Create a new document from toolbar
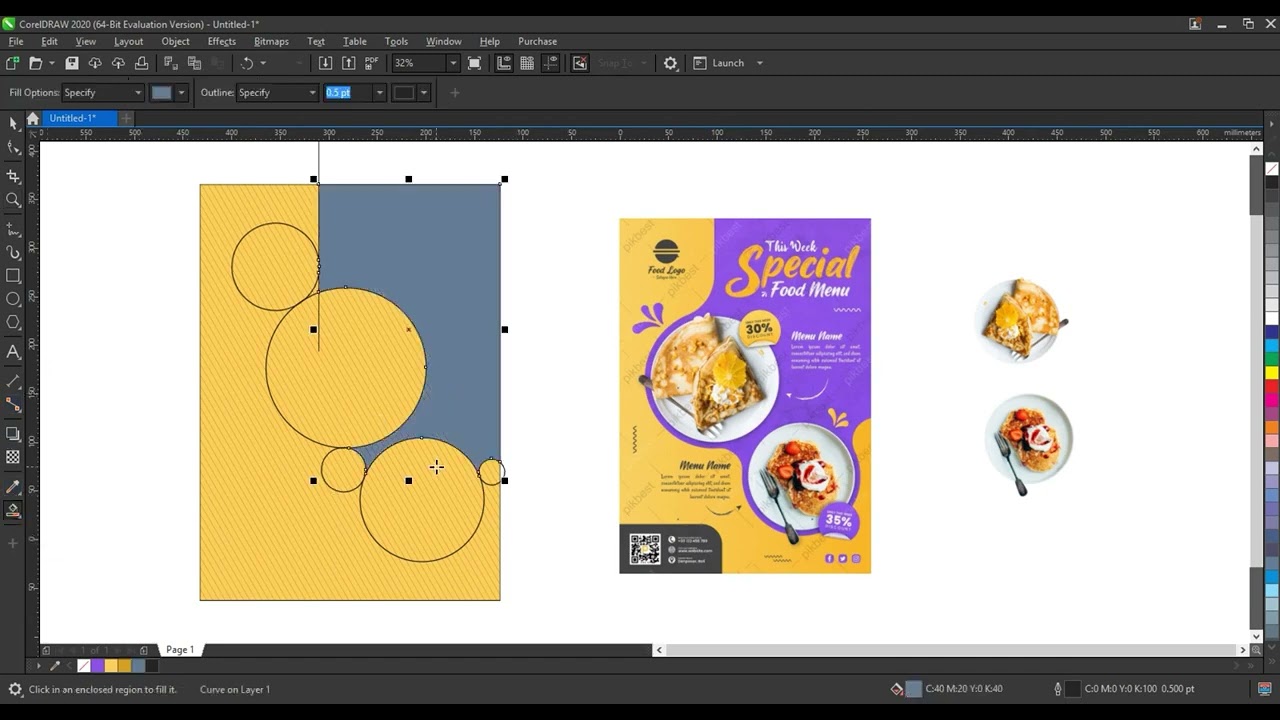Screen dimensions: 1280x720 (12, 63)
